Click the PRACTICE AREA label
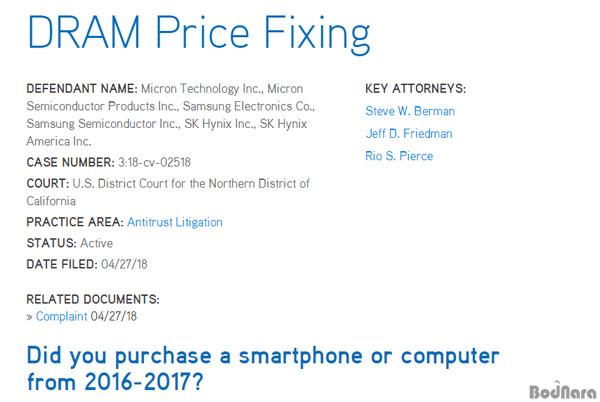Image resolution: width=600 pixels, height=402 pixels. [75, 222]
